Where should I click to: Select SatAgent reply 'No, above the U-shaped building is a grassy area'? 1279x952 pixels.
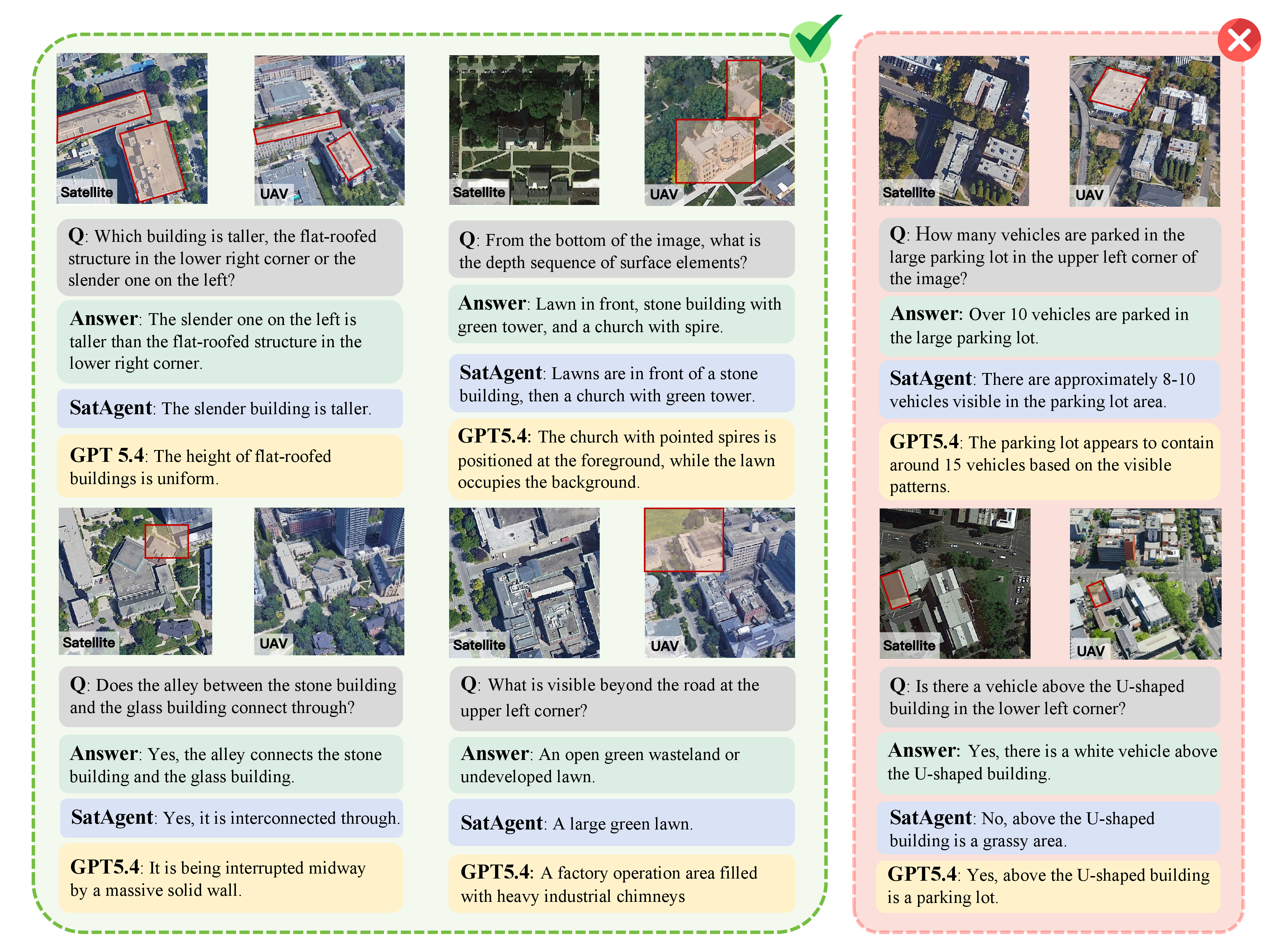click(1049, 828)
